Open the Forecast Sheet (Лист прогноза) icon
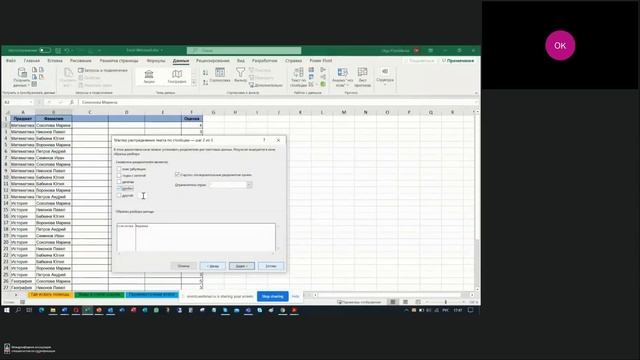This screenshot has height=360, width=640. [362, 77]
